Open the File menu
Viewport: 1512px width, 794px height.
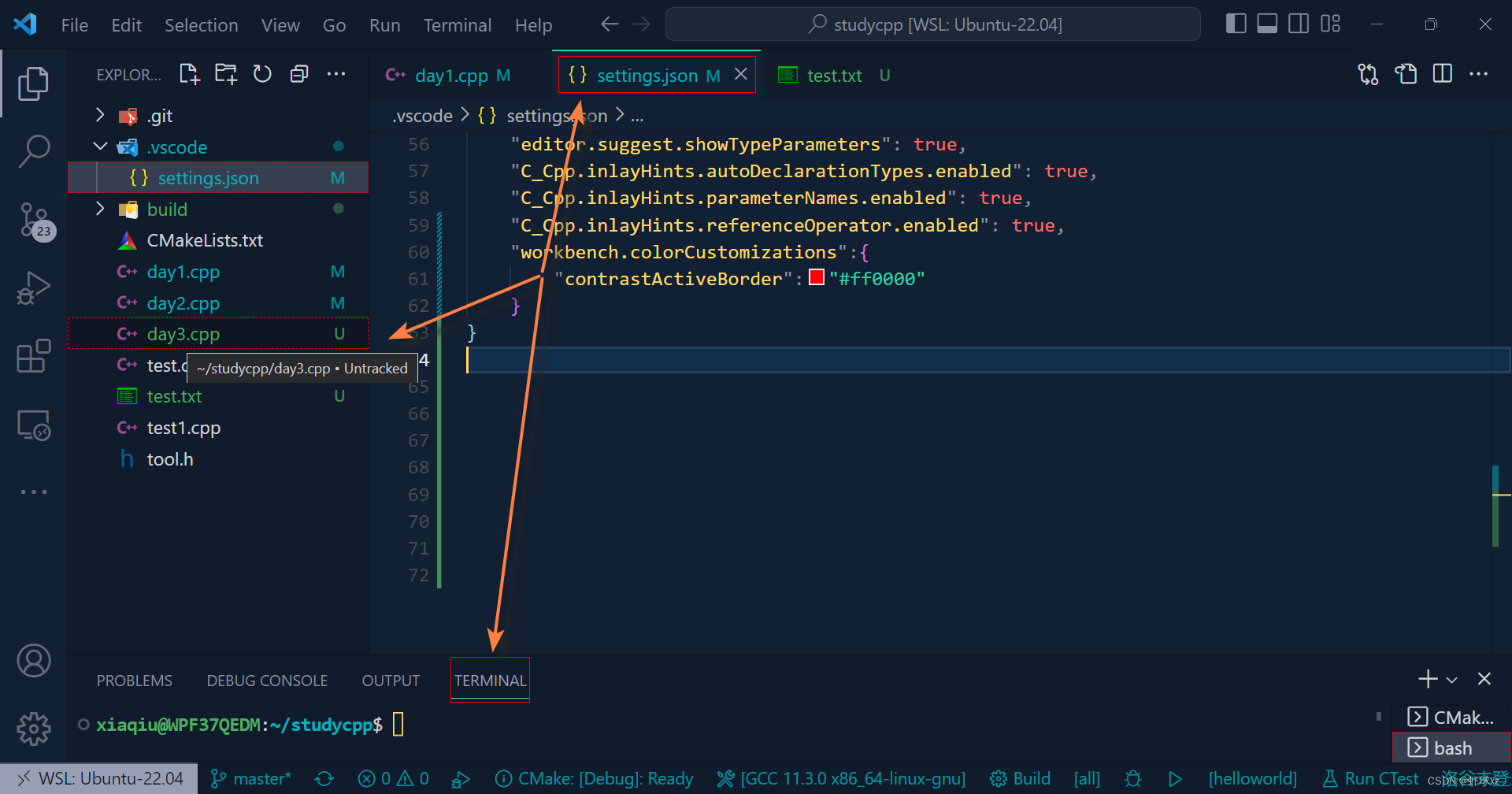[x=75, y=25]
